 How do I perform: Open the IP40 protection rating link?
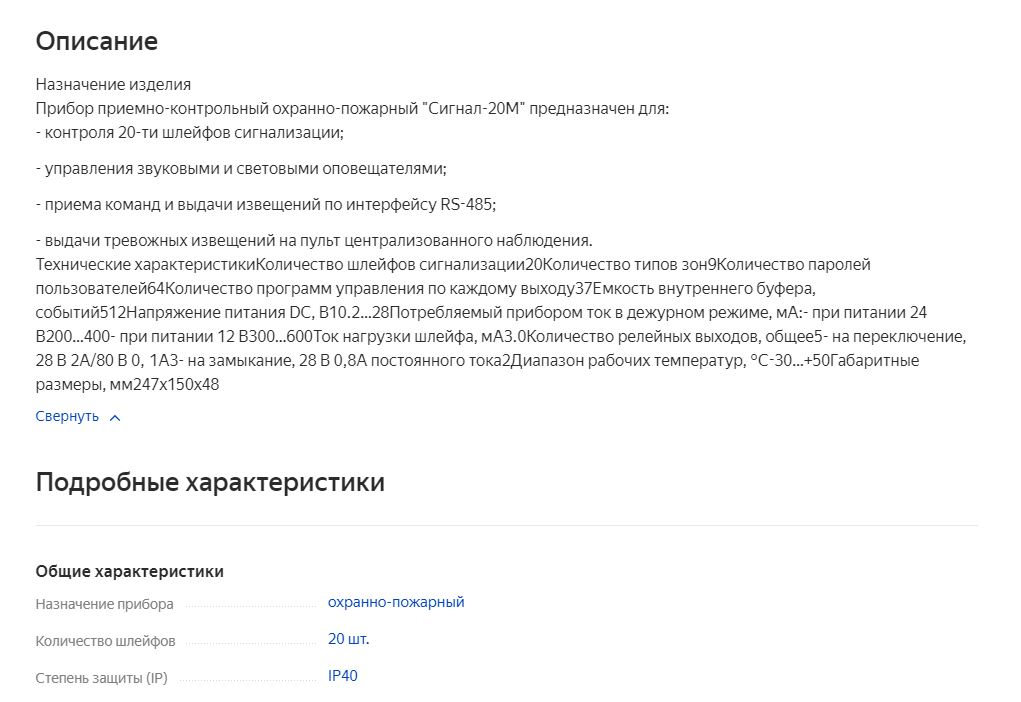342,676
